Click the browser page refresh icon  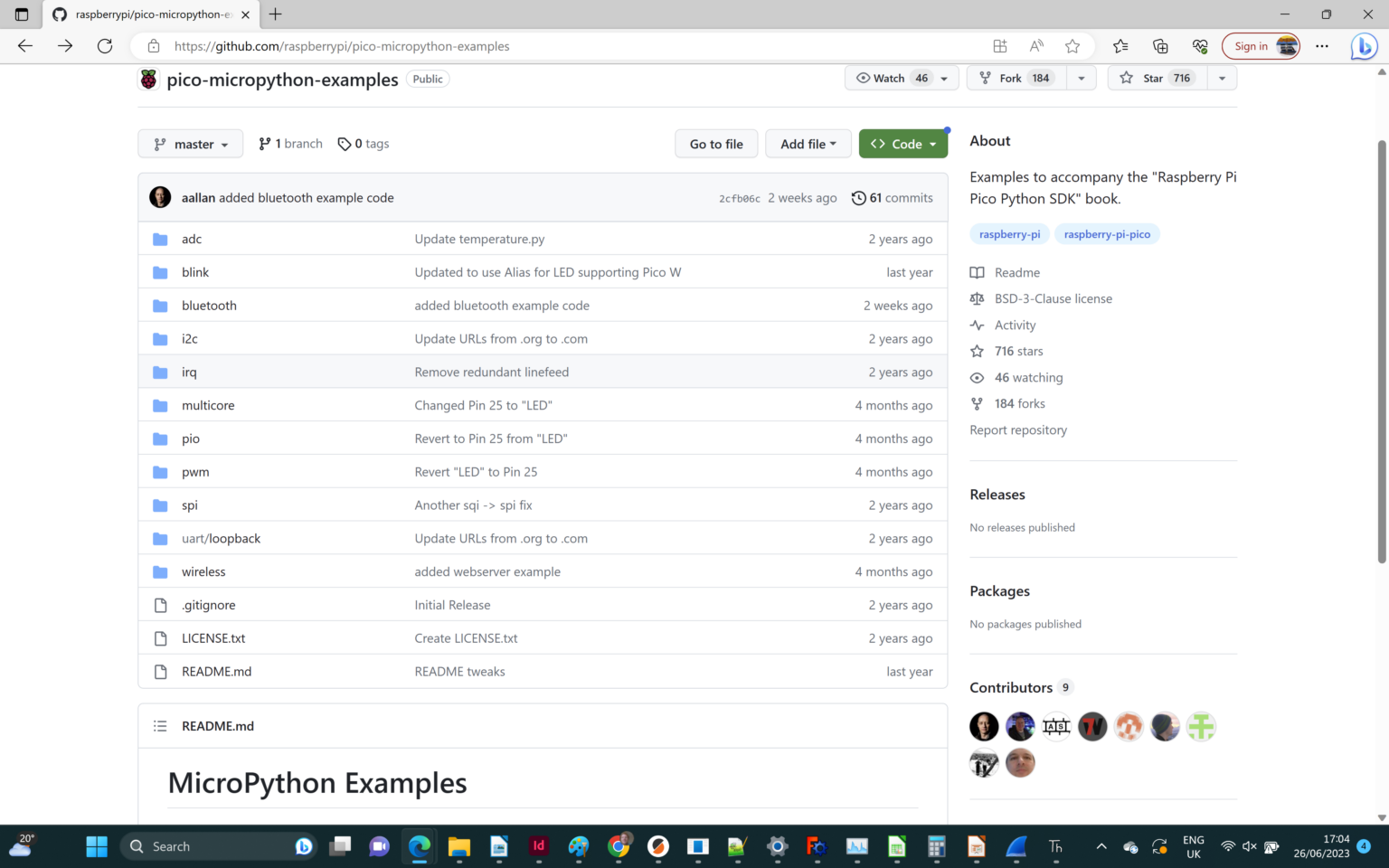click(105, 46)
